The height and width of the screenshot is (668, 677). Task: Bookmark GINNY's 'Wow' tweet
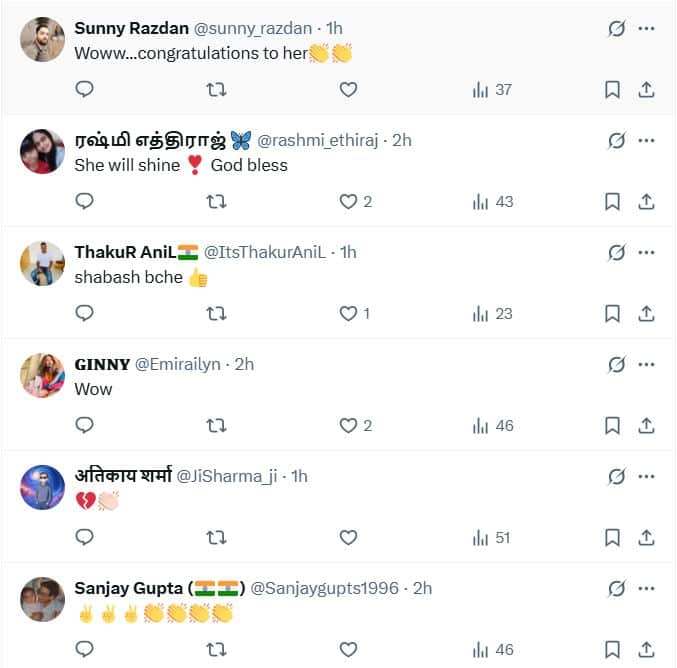[x=612, y=426]
